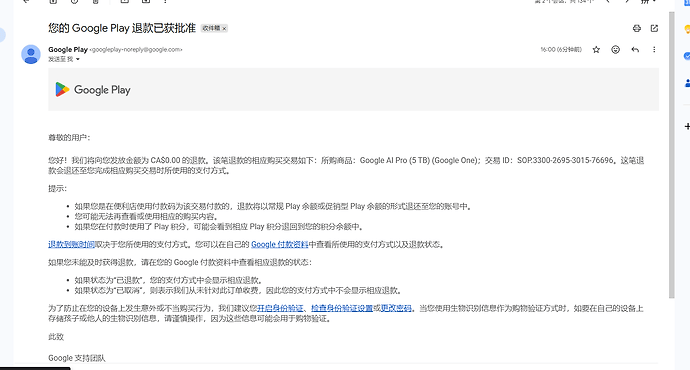Click the googleplay-noreply@google.com address
The width and height of the screenshot is (690, 370).
(x=136, y=50)
